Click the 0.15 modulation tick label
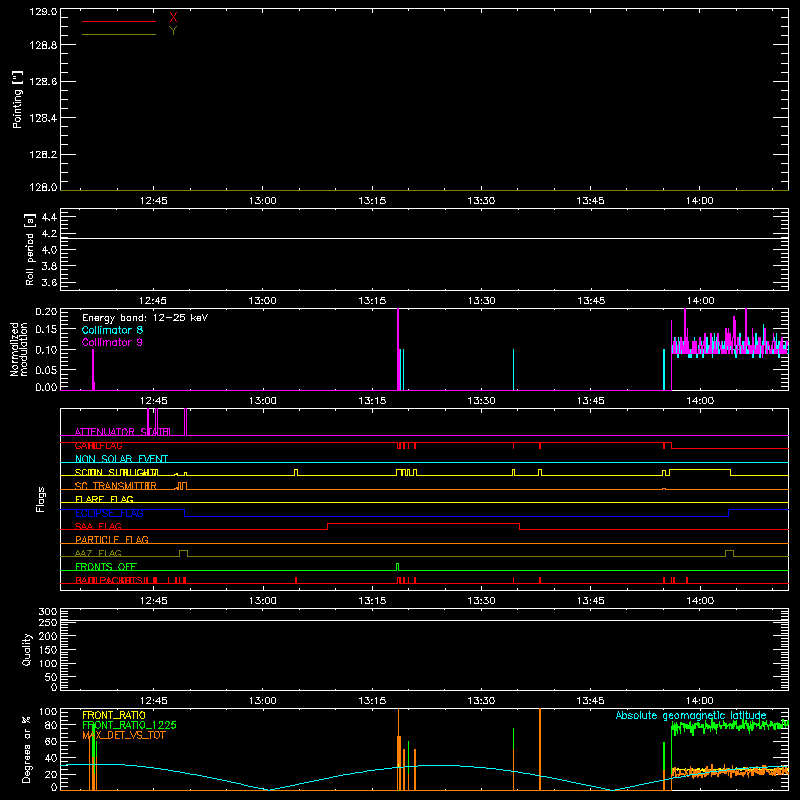The image size is (800, 800). [46, 330]
